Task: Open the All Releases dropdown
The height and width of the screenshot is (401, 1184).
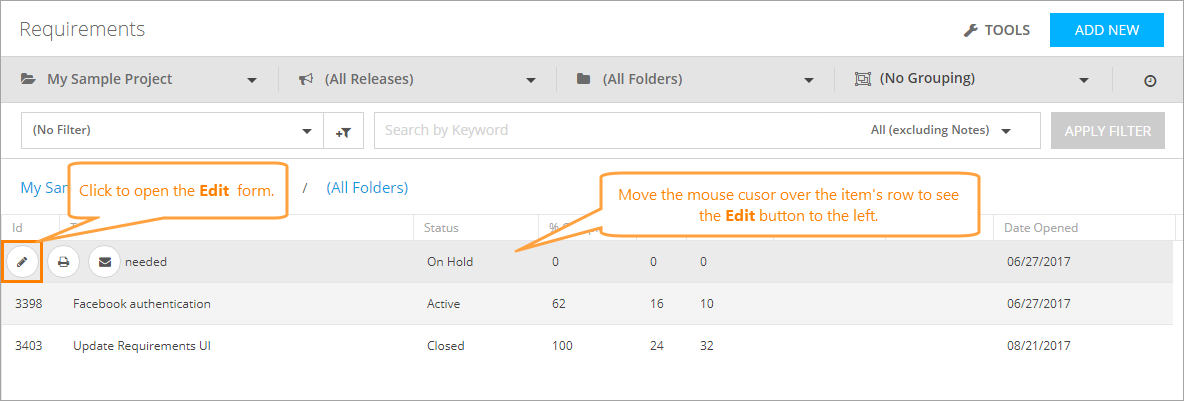Action: (x=530, y=80)
